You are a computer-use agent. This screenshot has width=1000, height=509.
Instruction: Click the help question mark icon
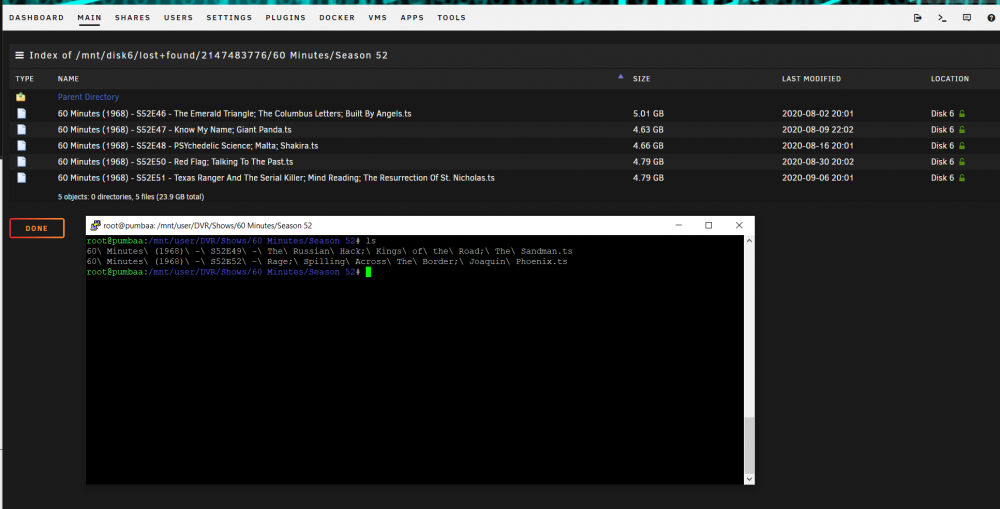(991, 18)
